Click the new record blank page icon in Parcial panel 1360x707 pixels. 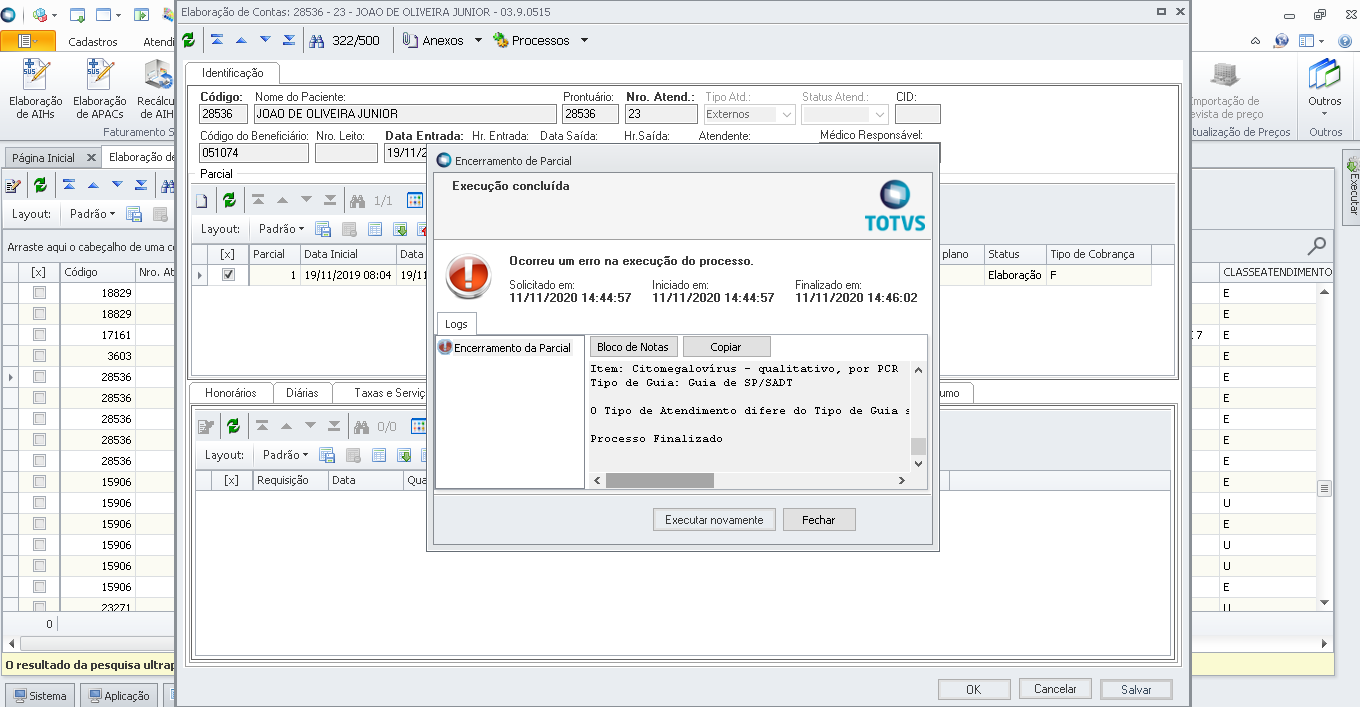pyautogui.click(x=202, y=199)
